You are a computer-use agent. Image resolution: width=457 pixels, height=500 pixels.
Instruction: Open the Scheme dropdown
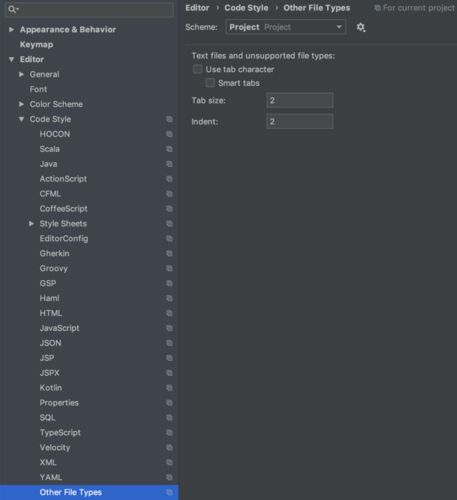point(286,27)
